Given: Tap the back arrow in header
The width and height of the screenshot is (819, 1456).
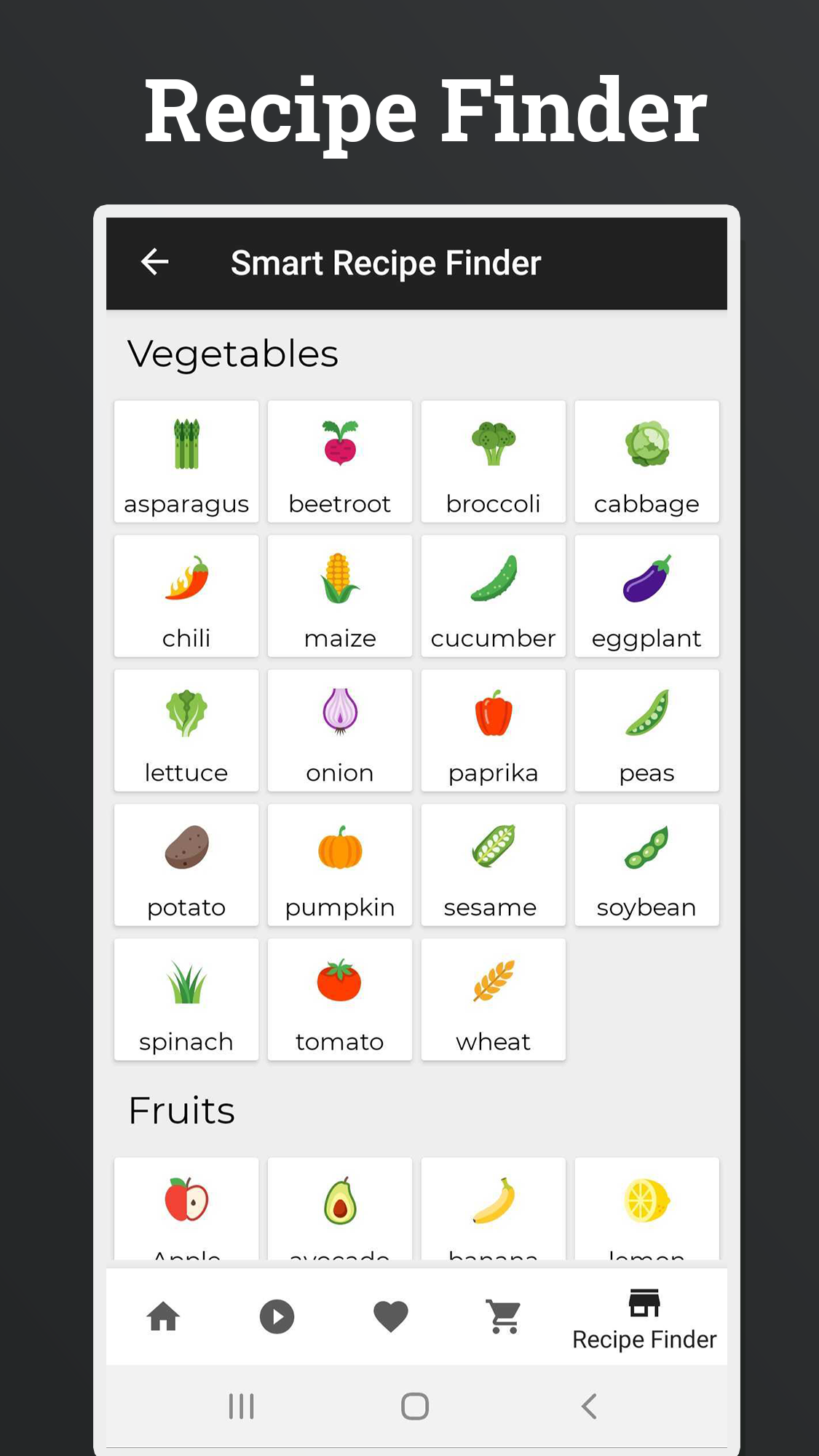Looking at the screenshot, I should 155,262.
